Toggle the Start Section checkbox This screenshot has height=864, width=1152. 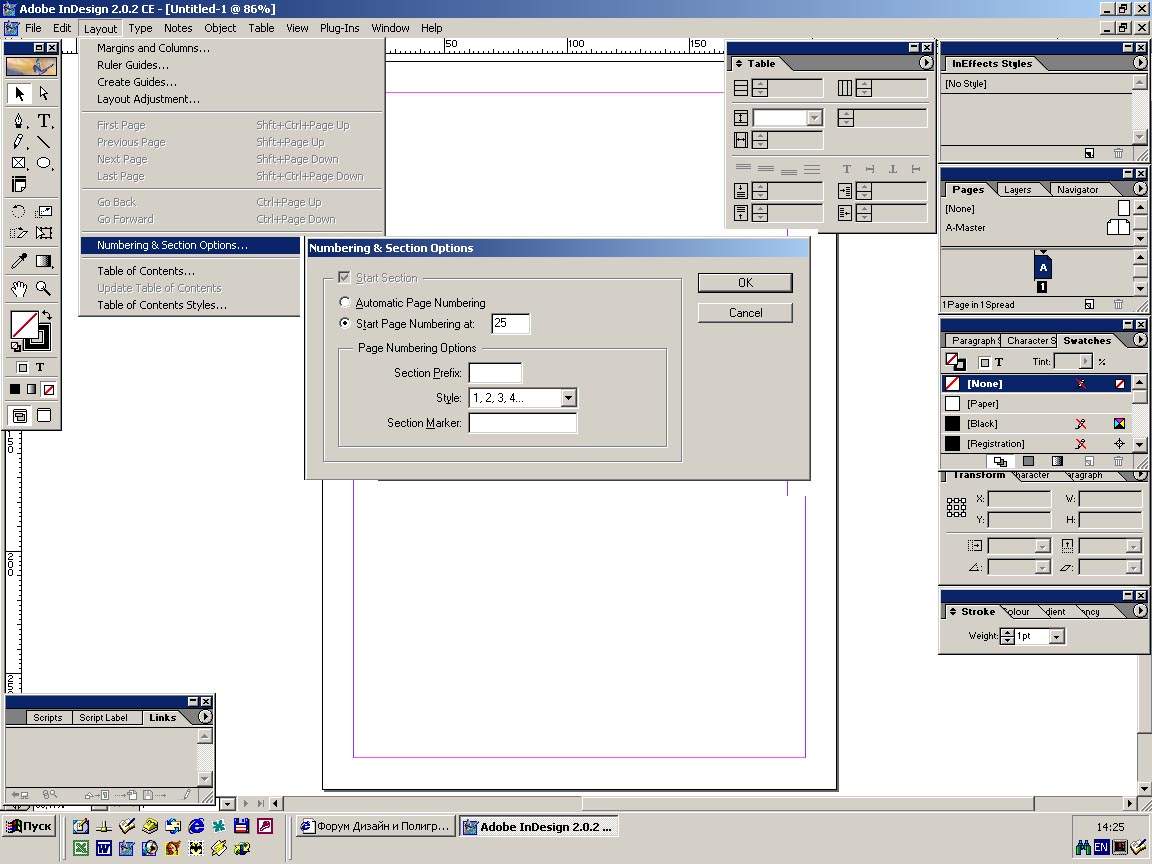coord(344,278)
